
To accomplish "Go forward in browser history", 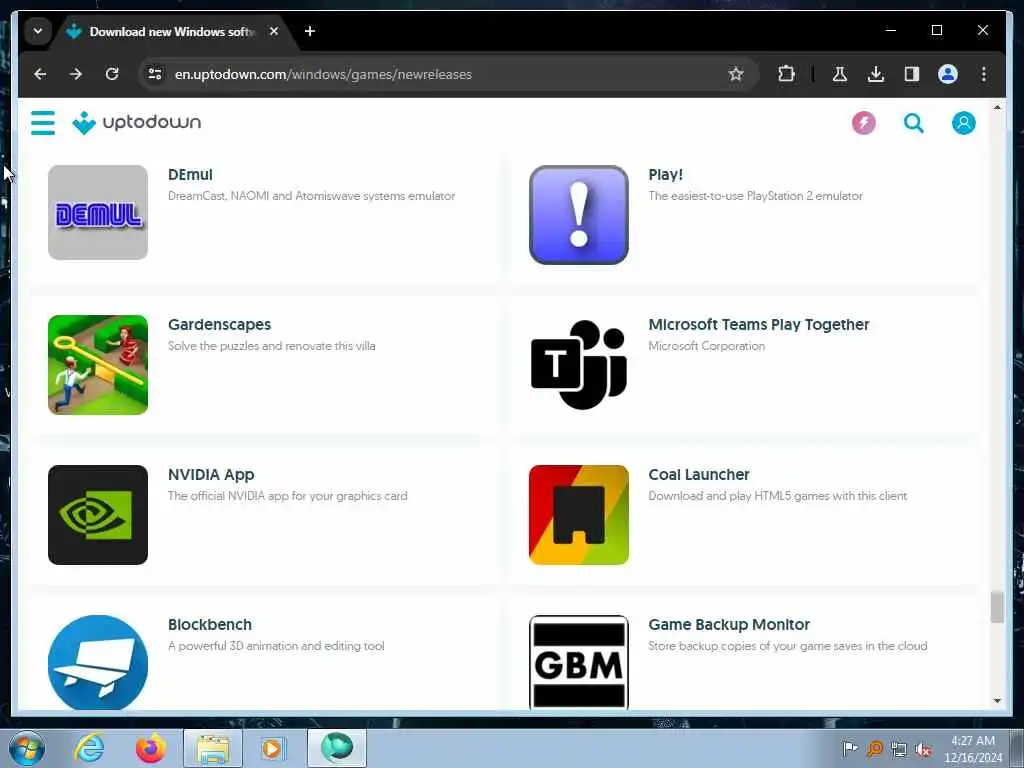I will (x=76, y=74).
